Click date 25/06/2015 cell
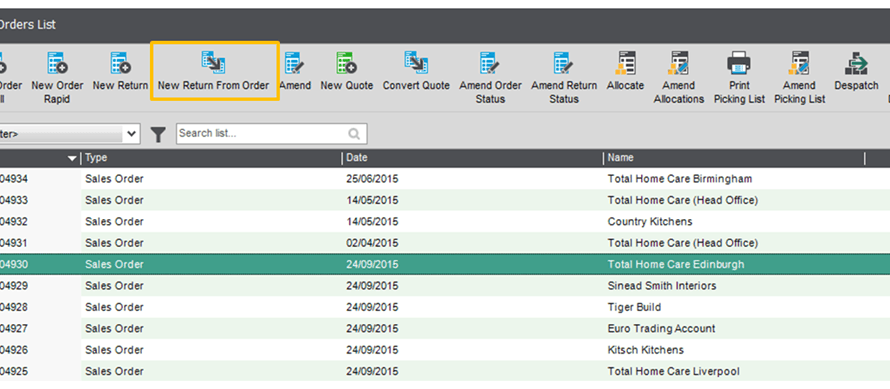Viewport: 890px width, 389px height. pos(372,179)
